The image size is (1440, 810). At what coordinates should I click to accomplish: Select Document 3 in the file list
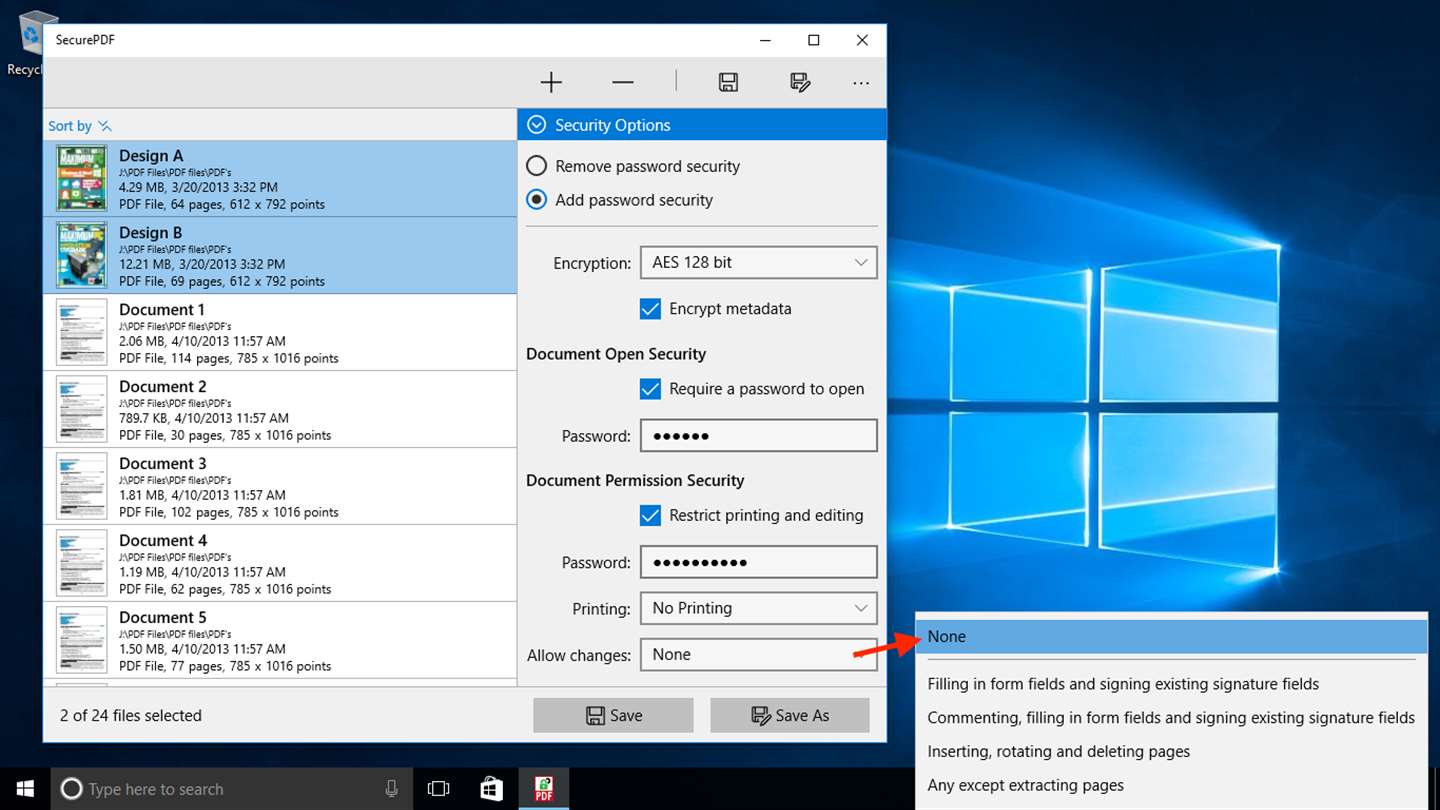coord(280,487)
